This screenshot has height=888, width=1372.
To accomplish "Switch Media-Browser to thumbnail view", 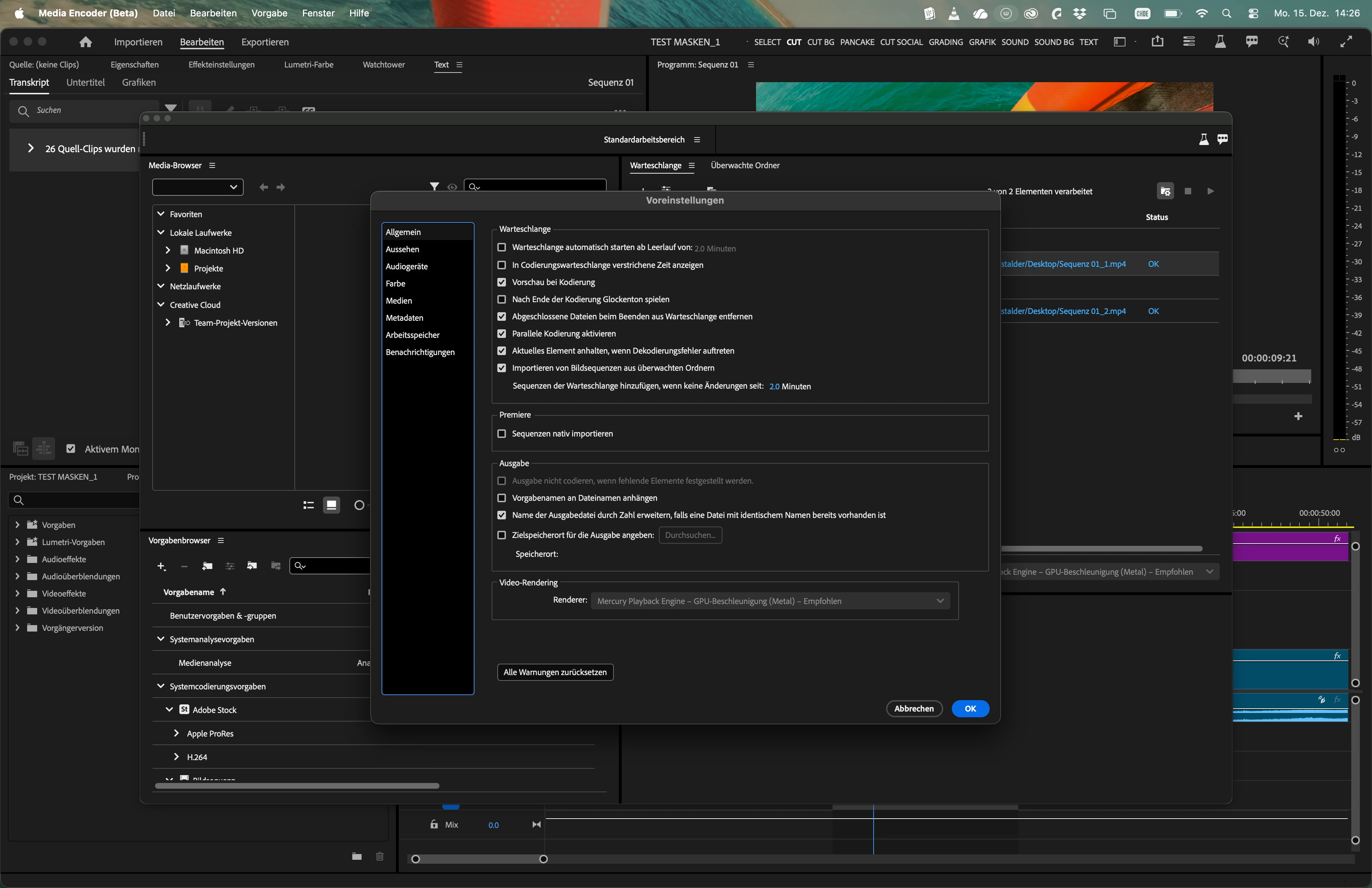I will [x=332, y=505].
